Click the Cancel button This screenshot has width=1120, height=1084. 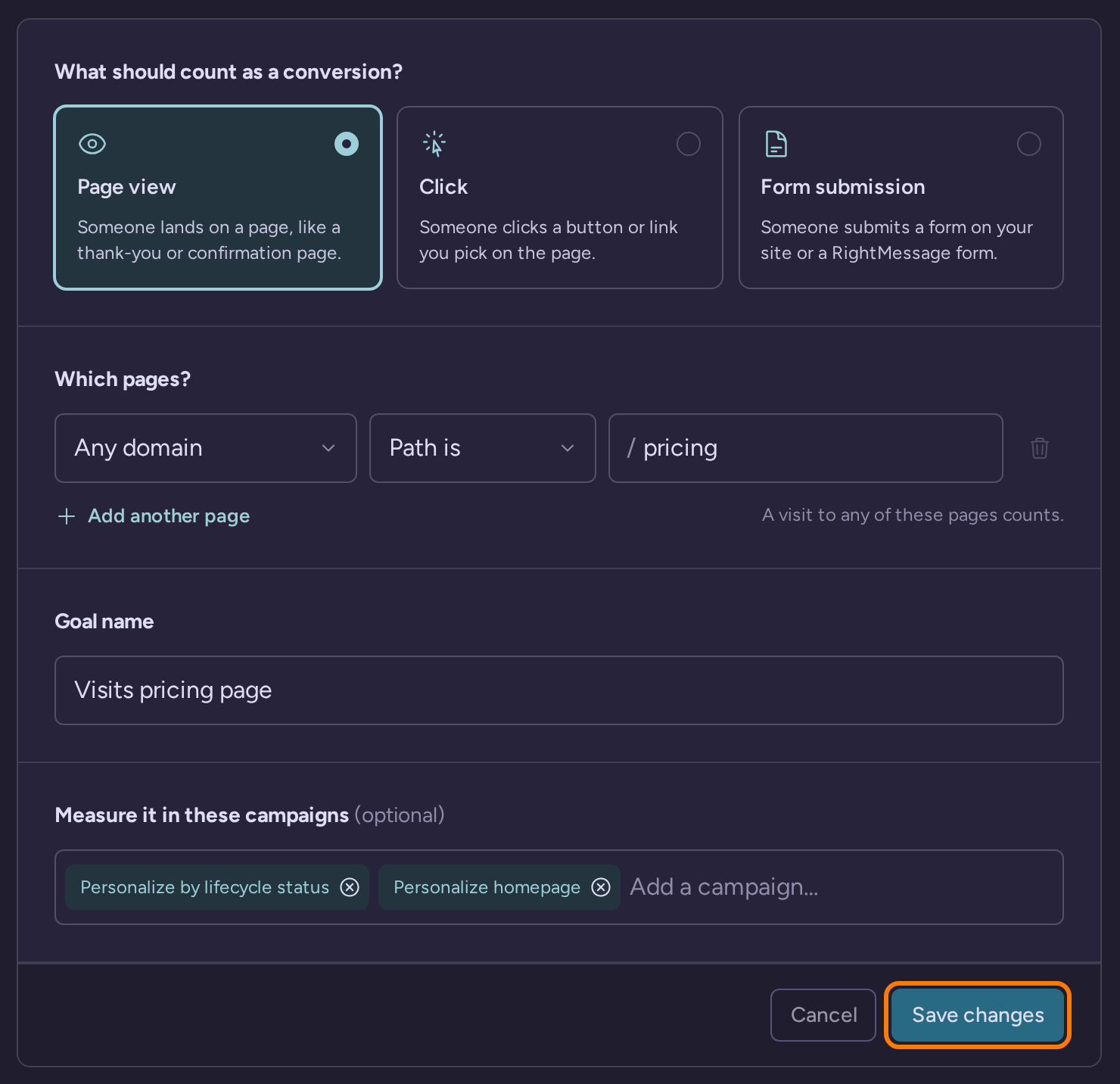click(823, 1015)
